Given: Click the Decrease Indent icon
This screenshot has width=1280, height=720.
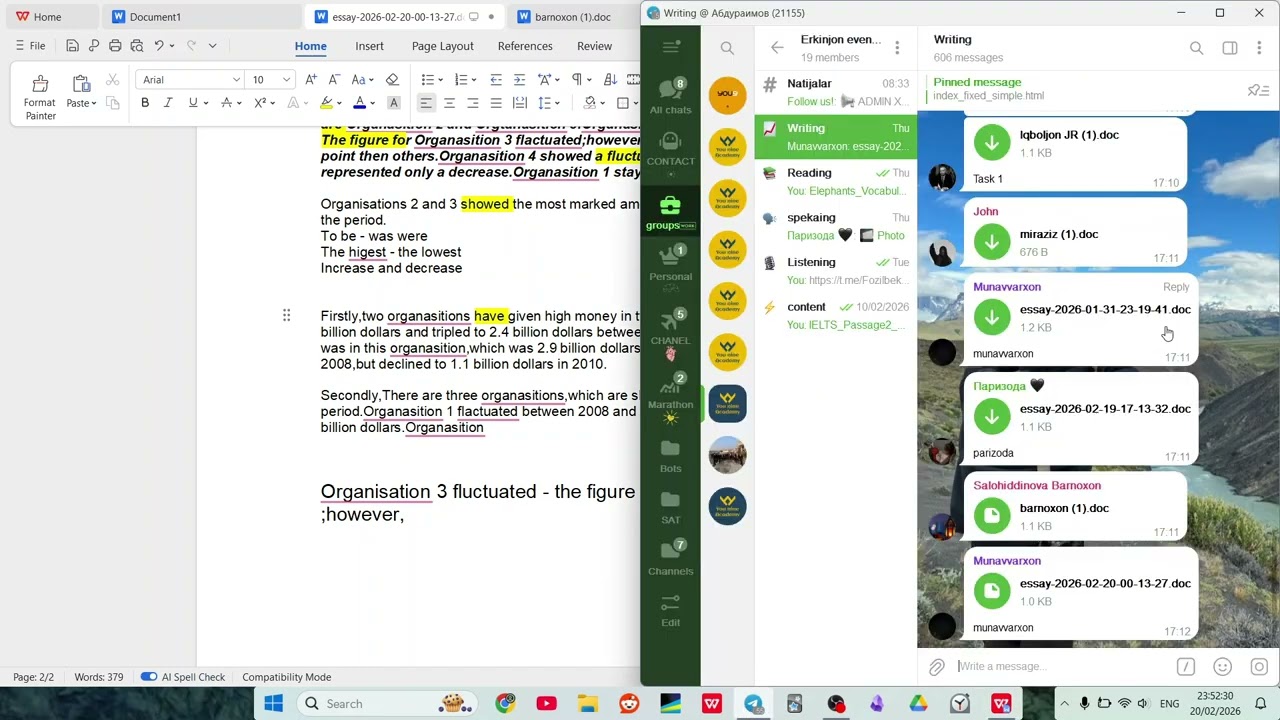Looking at the screenshot, I should [497, 79].
